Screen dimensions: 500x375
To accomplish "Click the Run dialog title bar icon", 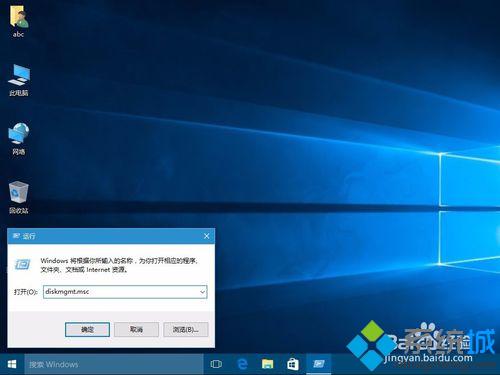I will [16, 236].
